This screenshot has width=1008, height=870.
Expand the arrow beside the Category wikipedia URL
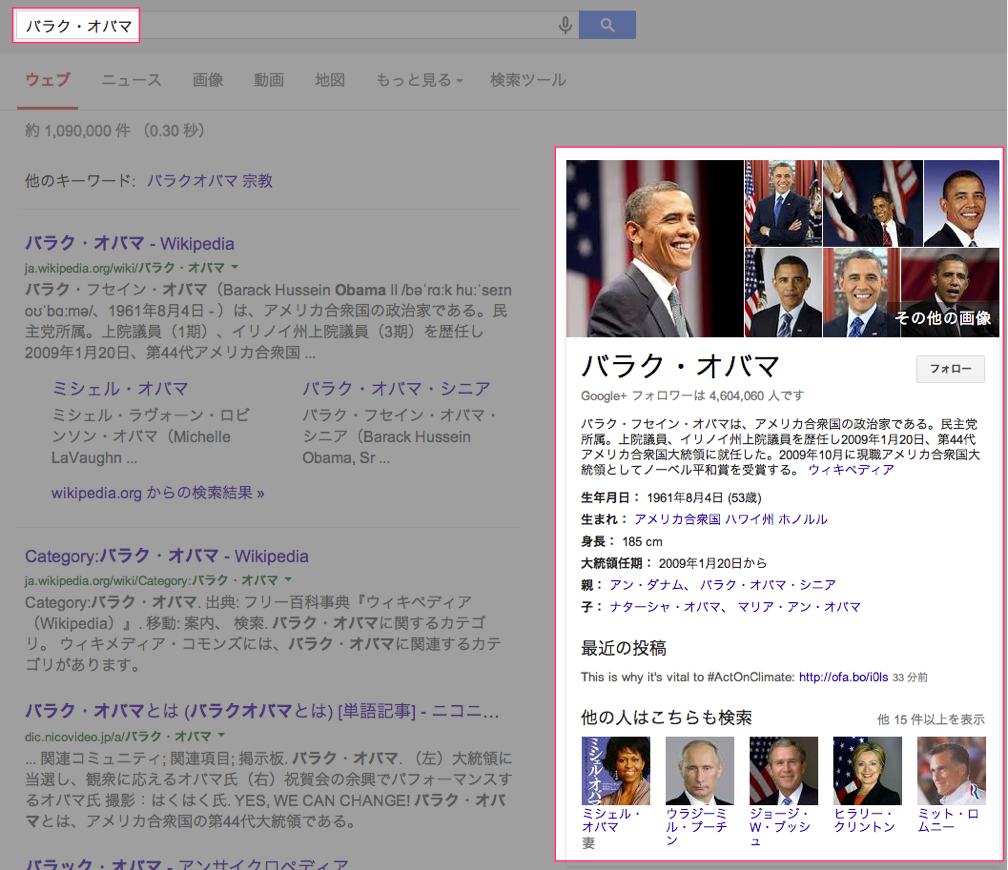tap(288, 580)
